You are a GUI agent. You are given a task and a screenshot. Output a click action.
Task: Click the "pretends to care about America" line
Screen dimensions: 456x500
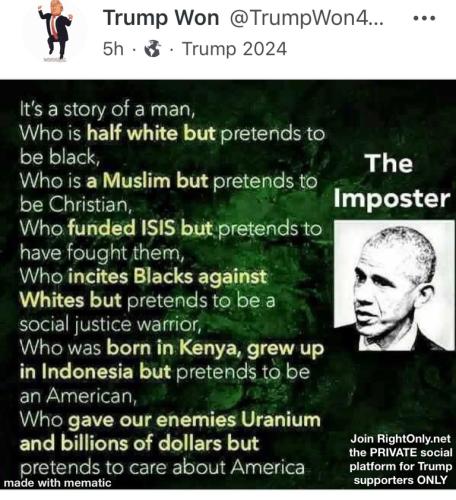(x=162, y=467)
